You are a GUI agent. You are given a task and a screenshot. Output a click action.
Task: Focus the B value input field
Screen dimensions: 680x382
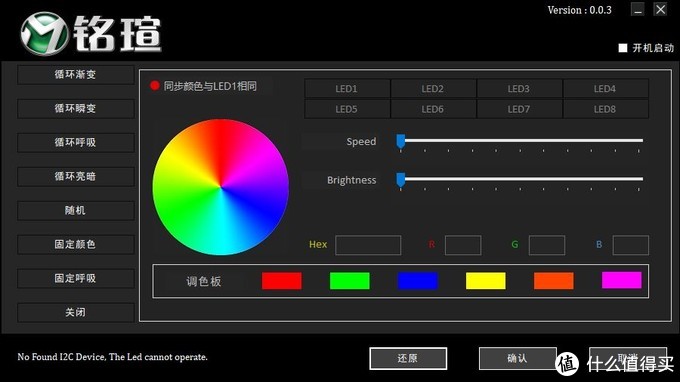(x=631, y=245)
